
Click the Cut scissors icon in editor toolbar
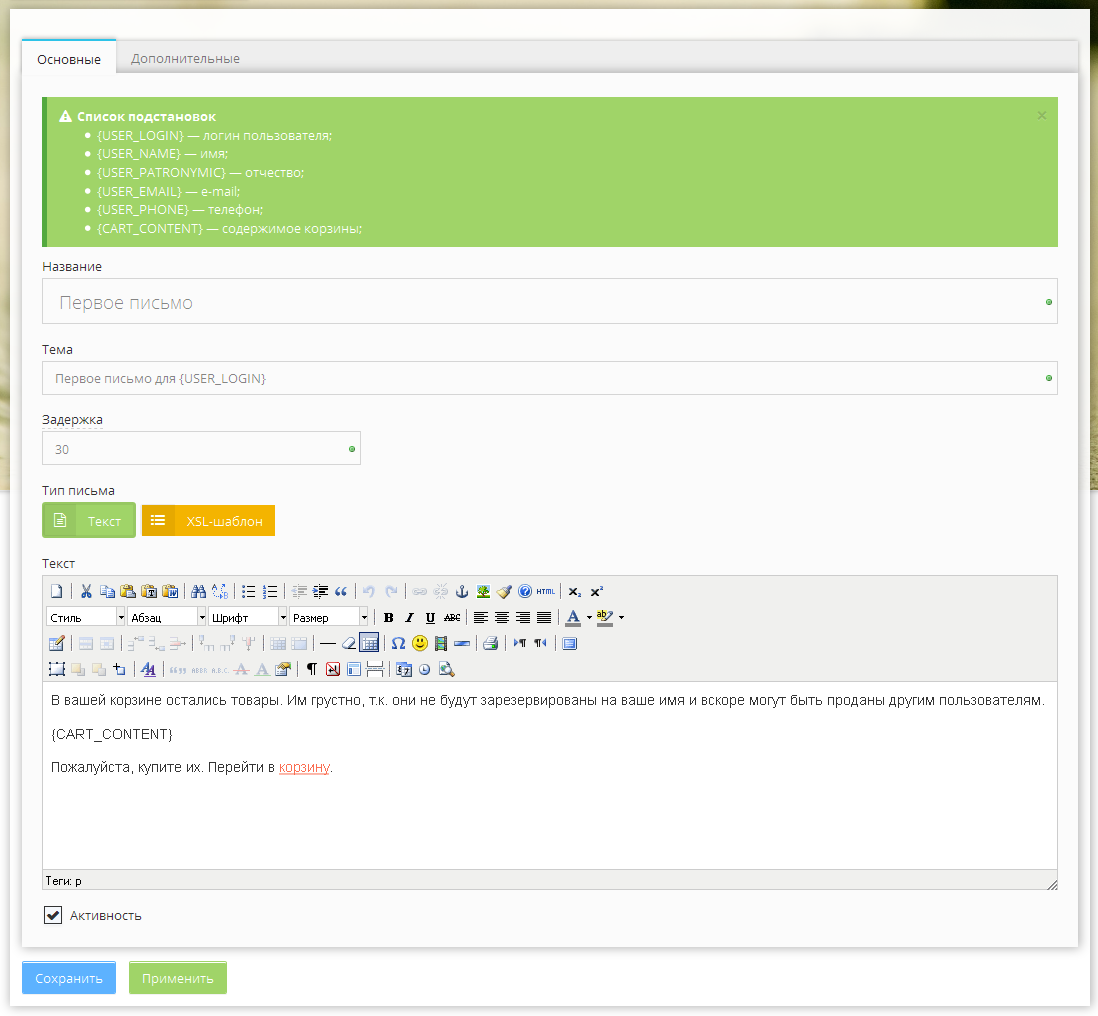click(x=86, y=591)
